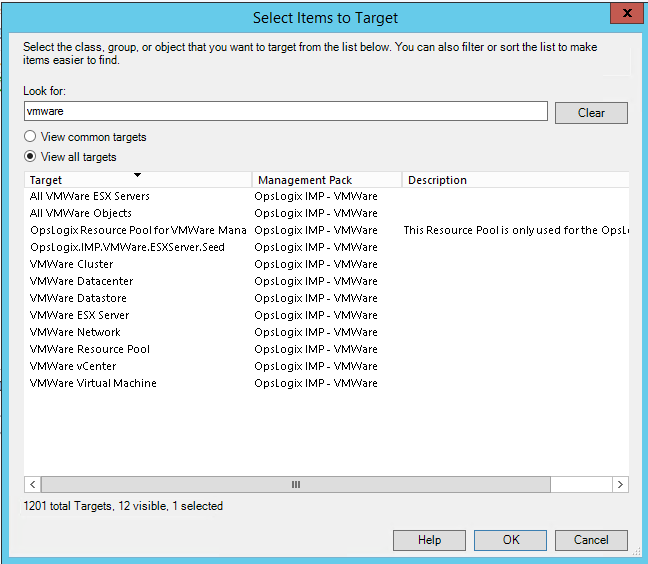648x564 pixels.
Task: Choose All VMWare Objects target
Action: pyautogui.click(x=81, y=213)
